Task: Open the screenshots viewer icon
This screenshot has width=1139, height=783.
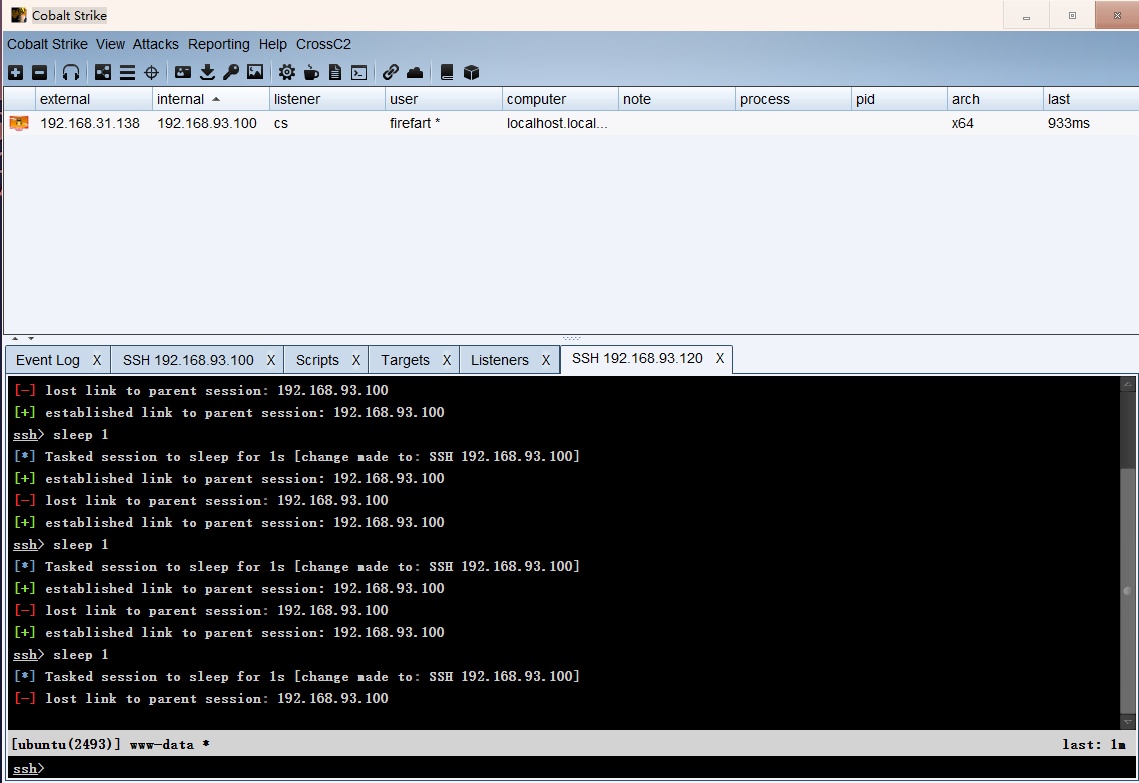Action: click(255, 72)
